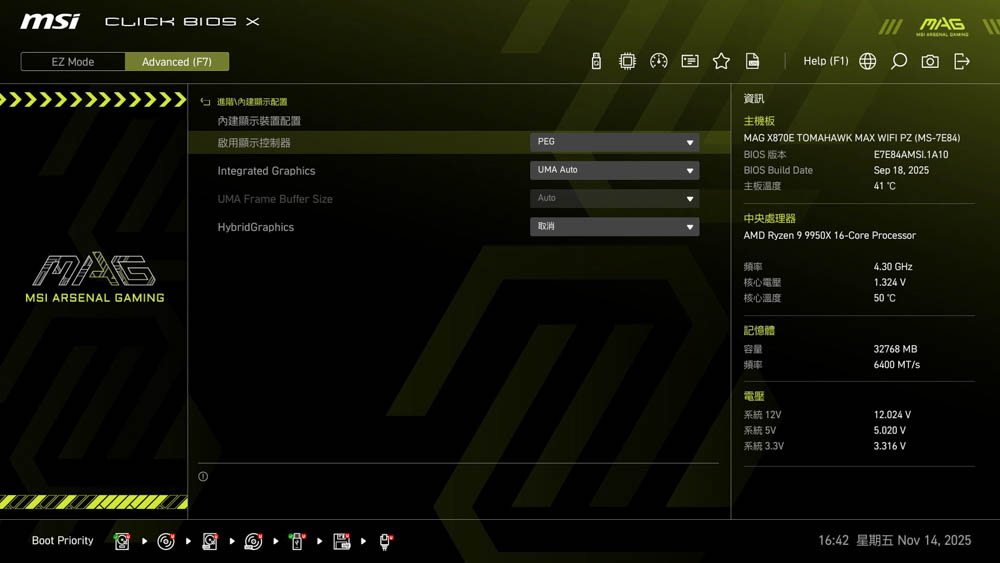The image size is (1000, 563).
Task: Click the exit door icon
Action: tap(962, 61)
